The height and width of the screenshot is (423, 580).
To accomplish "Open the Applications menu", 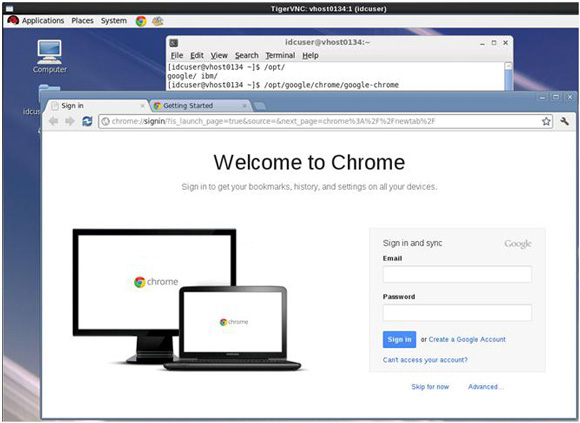I will [43, 21].
